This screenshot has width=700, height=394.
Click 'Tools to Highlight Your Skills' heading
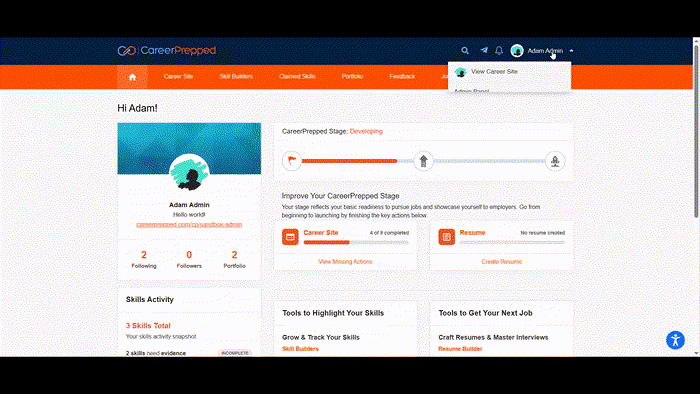coord(333,313)
